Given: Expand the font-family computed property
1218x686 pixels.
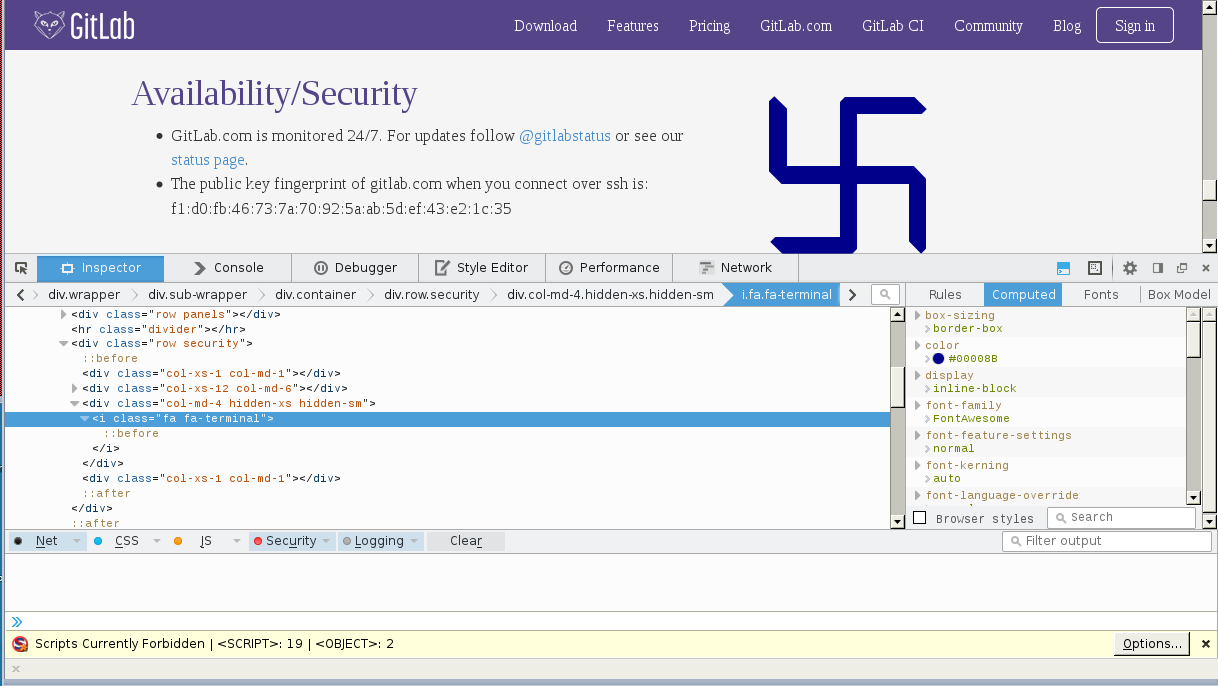Looking at the screenshot, I should [918, 406].
